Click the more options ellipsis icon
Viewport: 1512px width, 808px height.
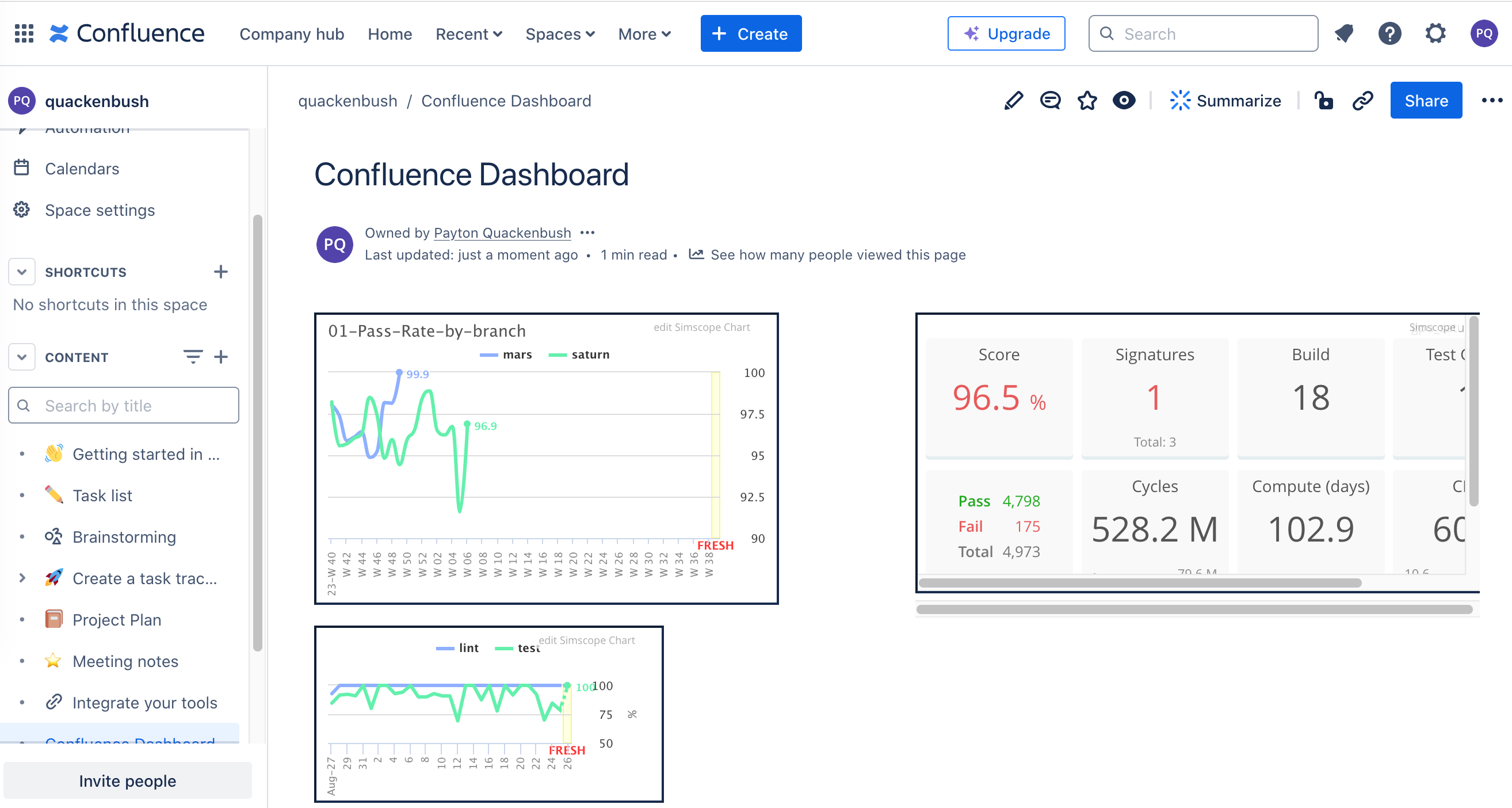click(1491, 100)
